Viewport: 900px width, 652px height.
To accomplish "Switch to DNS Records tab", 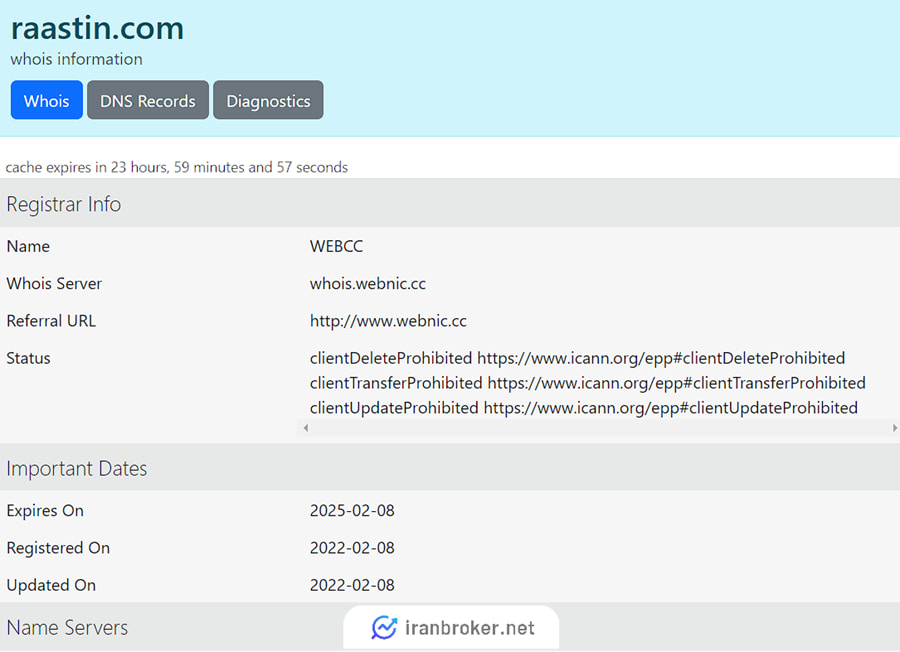I will pyautogui.click(x=148, y=100).
